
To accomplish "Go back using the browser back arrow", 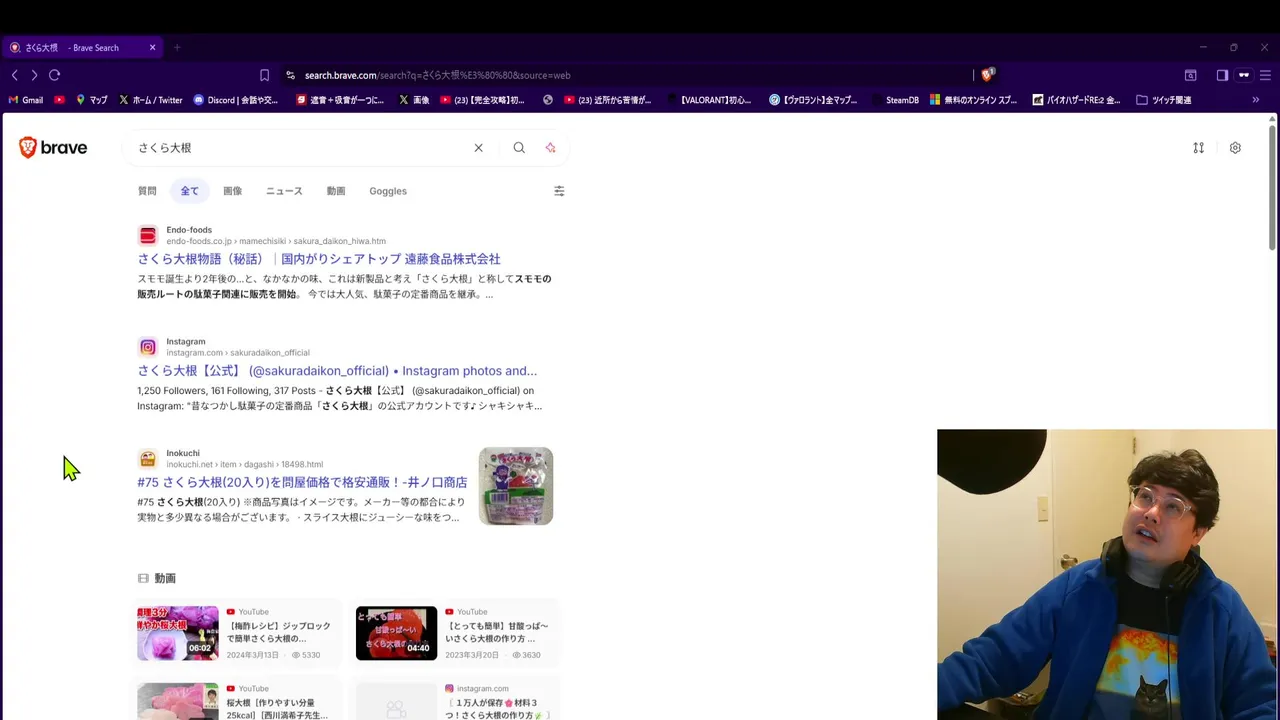I will click(14, 75).
